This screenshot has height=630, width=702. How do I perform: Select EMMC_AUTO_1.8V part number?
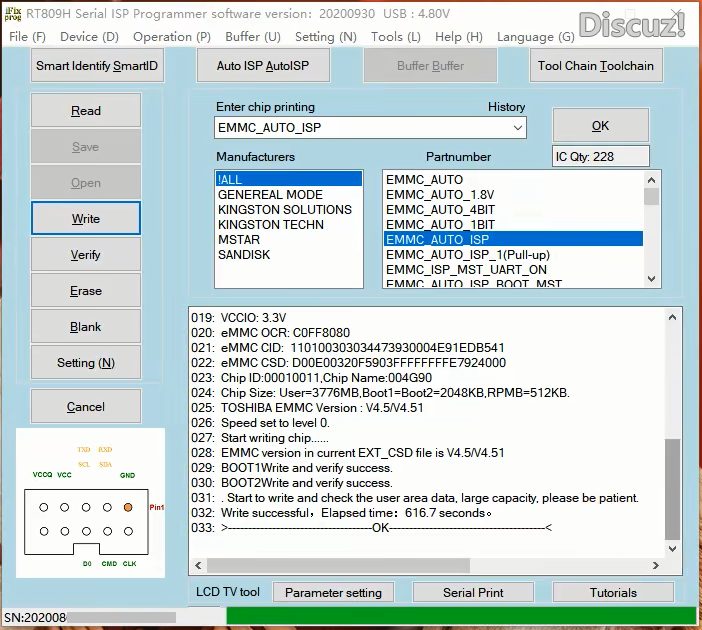click(440, 195)
